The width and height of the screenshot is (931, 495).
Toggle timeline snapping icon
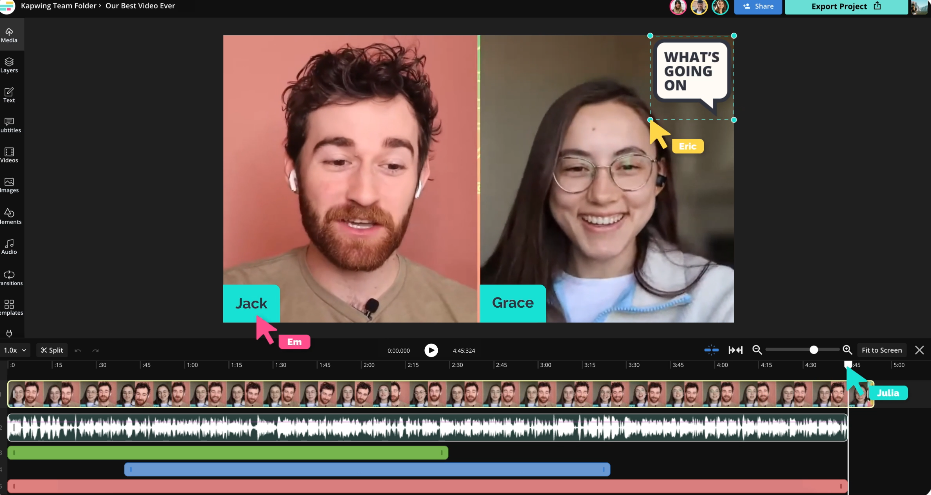tap(711, 350)
